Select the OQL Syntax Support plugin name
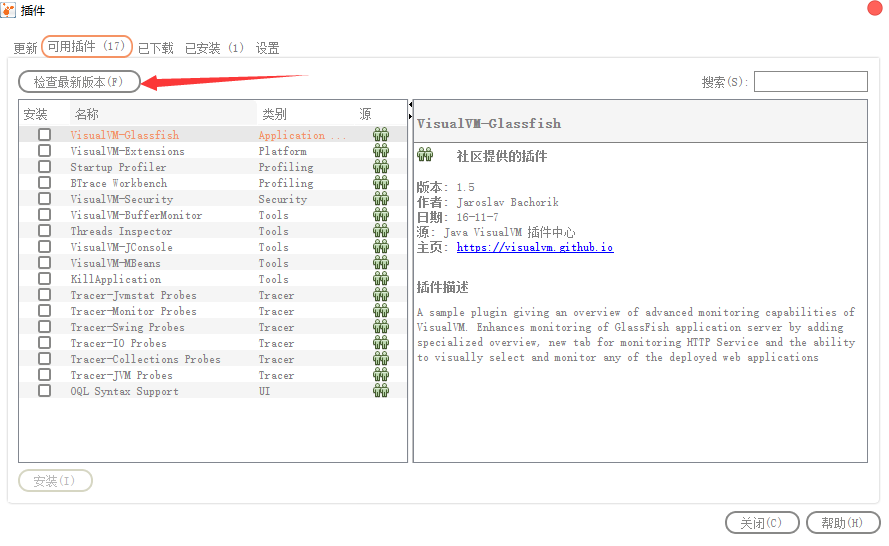The width and height of the screenshot is (889, 546). [124, 391]
